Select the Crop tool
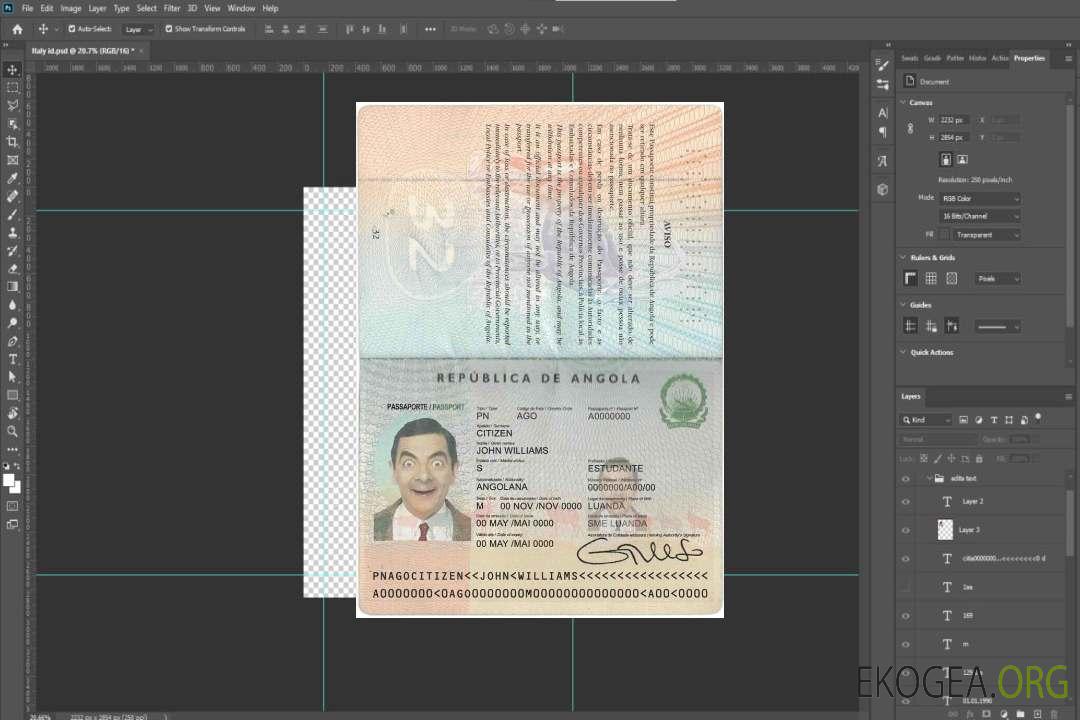Screen dimensions: 1080x720 (12, 142)
